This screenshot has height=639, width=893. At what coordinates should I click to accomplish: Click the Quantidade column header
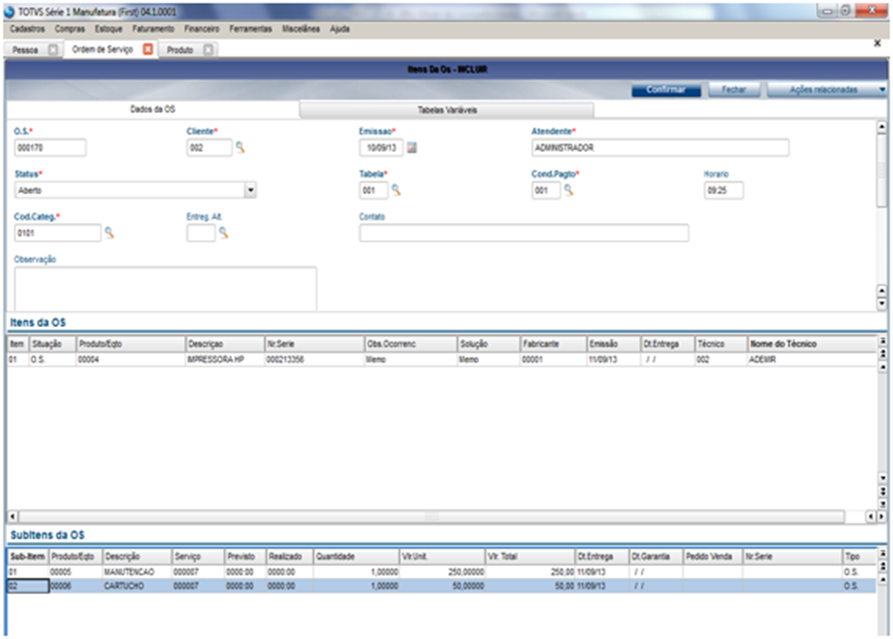point(356,556)
